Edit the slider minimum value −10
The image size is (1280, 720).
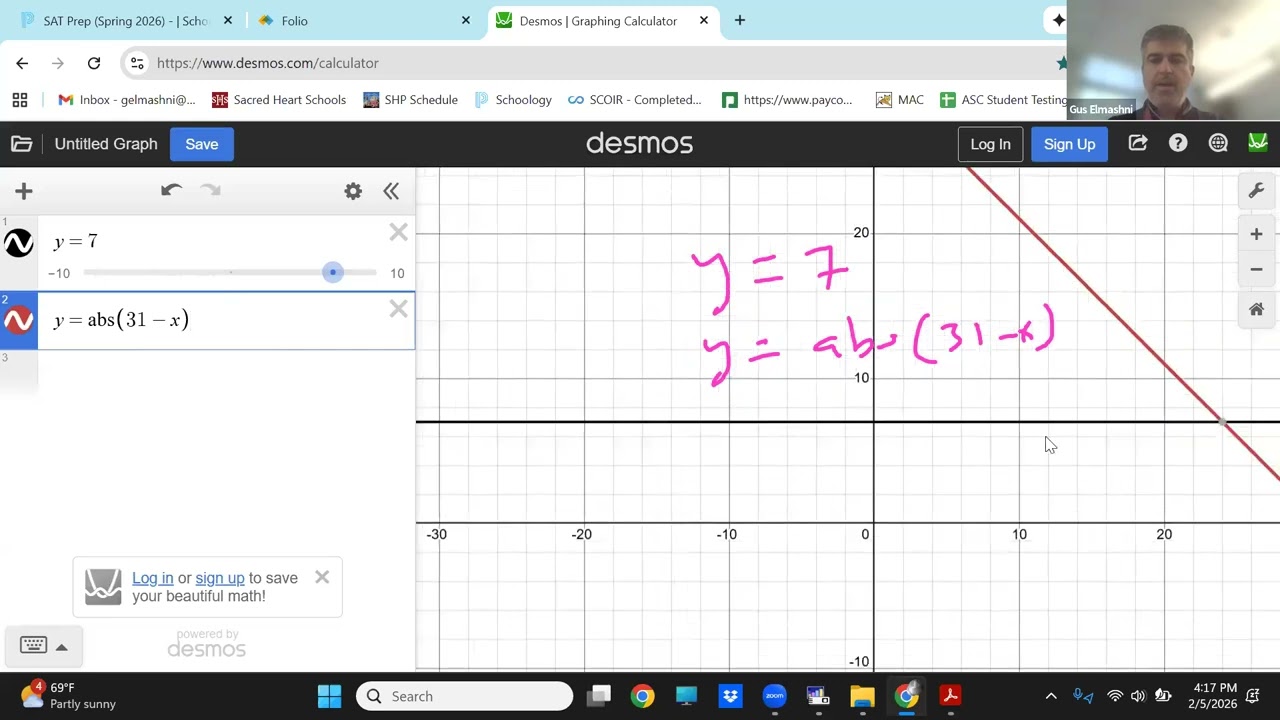click(59, 273)
